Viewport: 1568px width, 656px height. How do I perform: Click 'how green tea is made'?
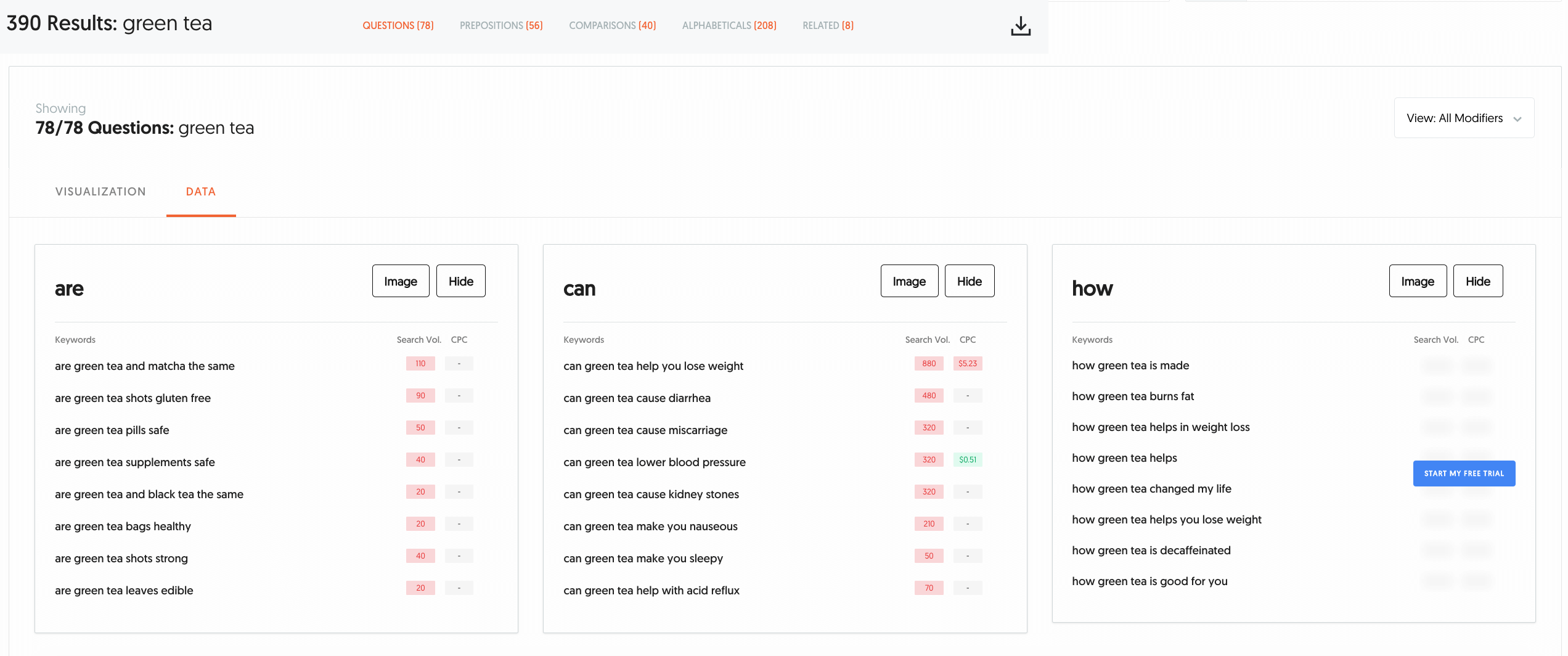pyautogui.click(x=1130, y=366)
